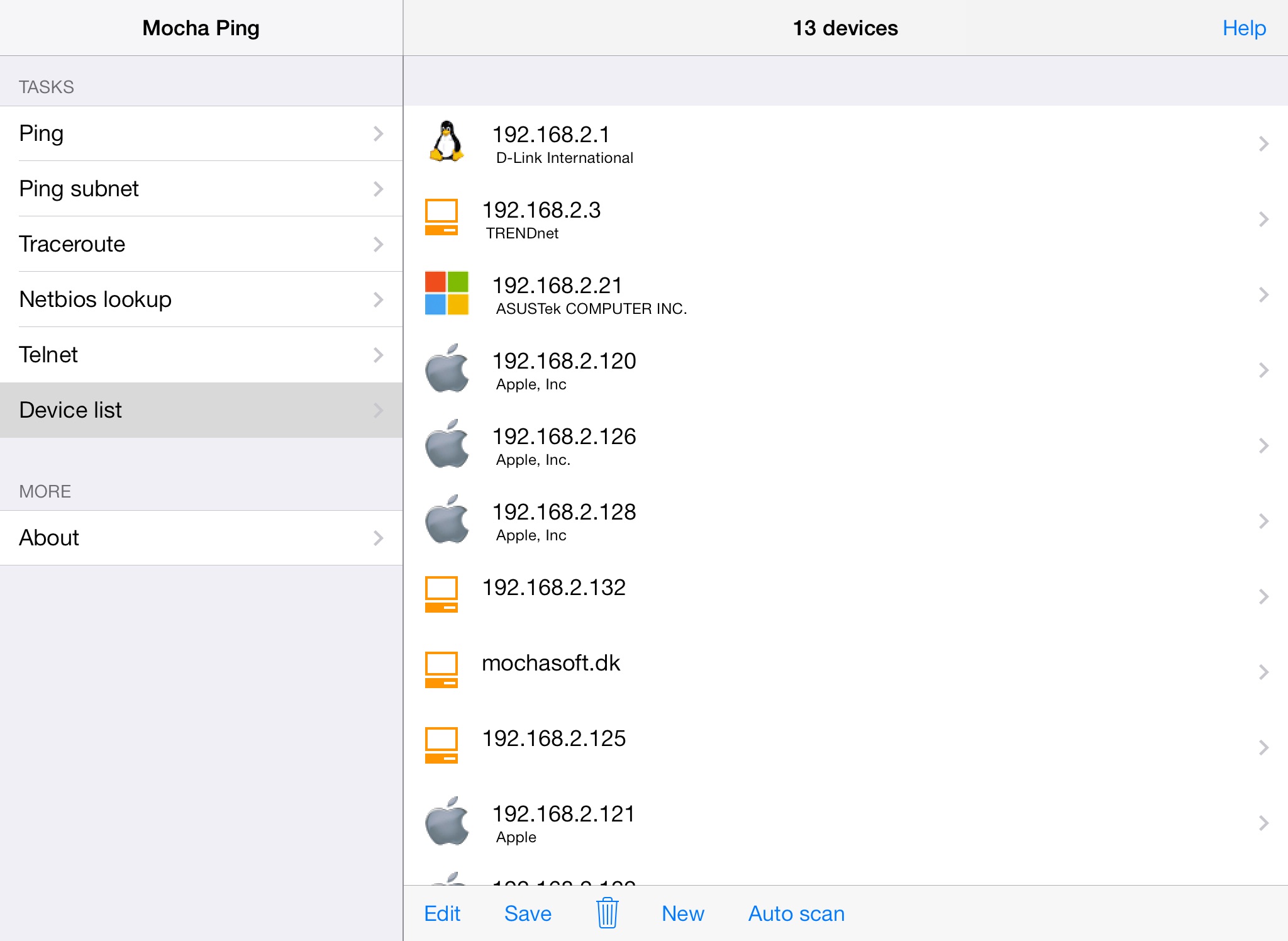The width and height of the screenshot is (1288, 941).
Task: Expand details chevron for 192.168.2.121
Action: [1263, 823]
